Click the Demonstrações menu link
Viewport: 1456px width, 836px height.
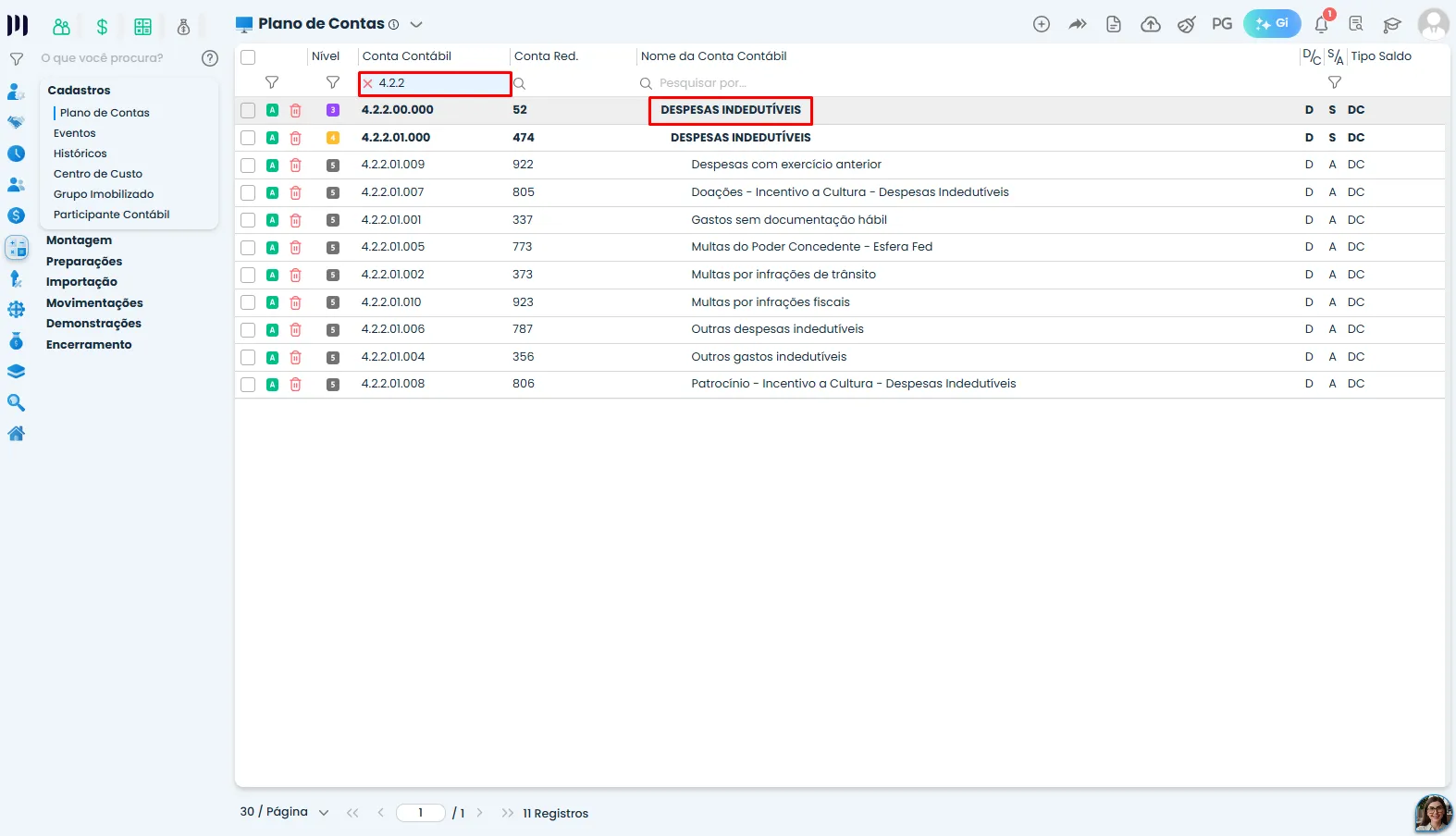click(93, 324)
